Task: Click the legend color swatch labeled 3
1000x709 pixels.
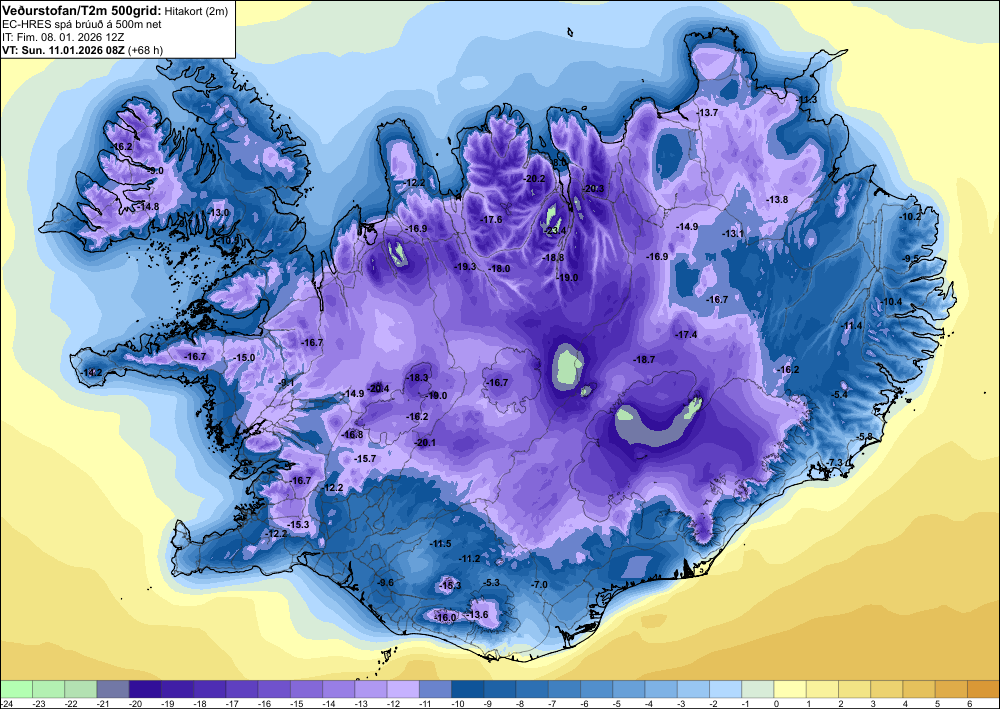Action: pos(887,689)
